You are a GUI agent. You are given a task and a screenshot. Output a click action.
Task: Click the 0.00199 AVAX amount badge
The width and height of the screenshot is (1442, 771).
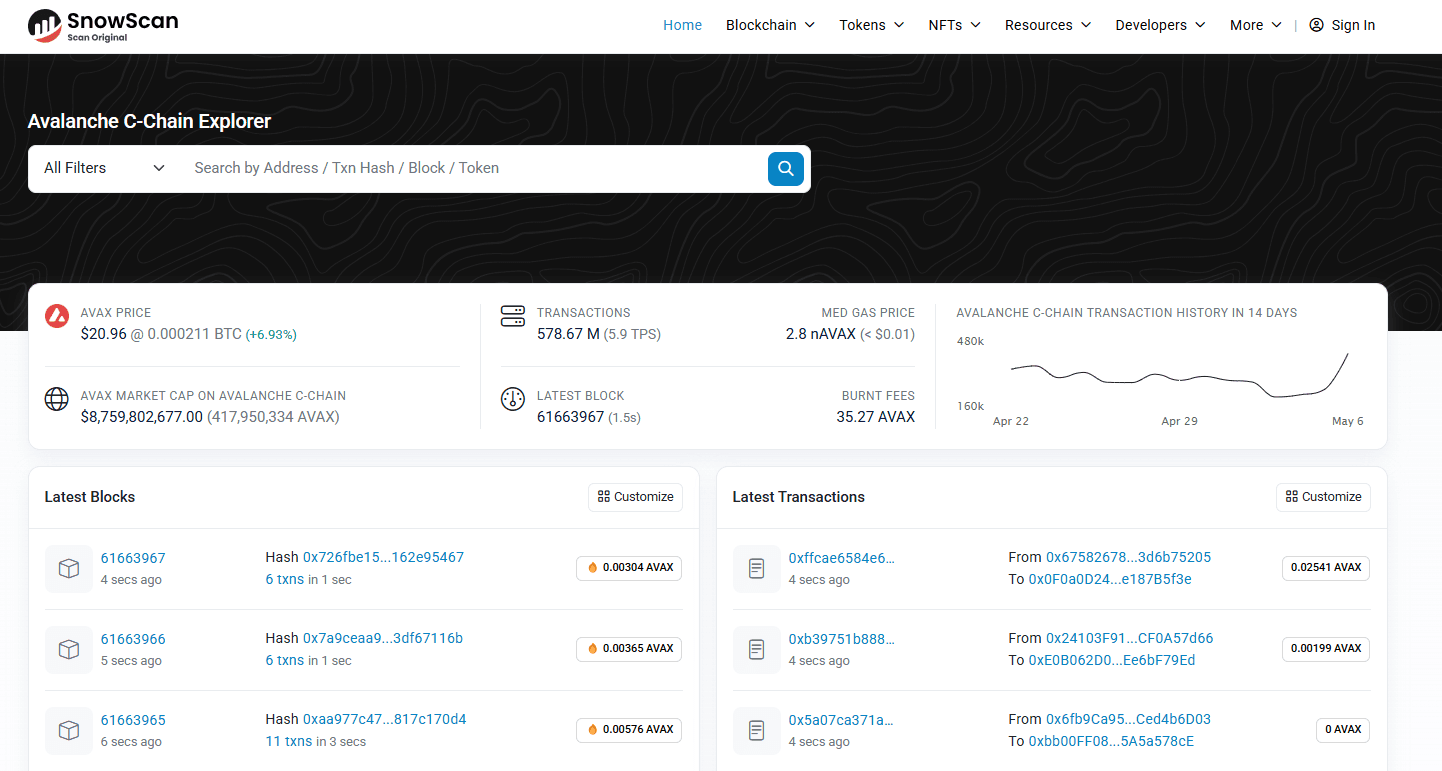pos(1326,649)
